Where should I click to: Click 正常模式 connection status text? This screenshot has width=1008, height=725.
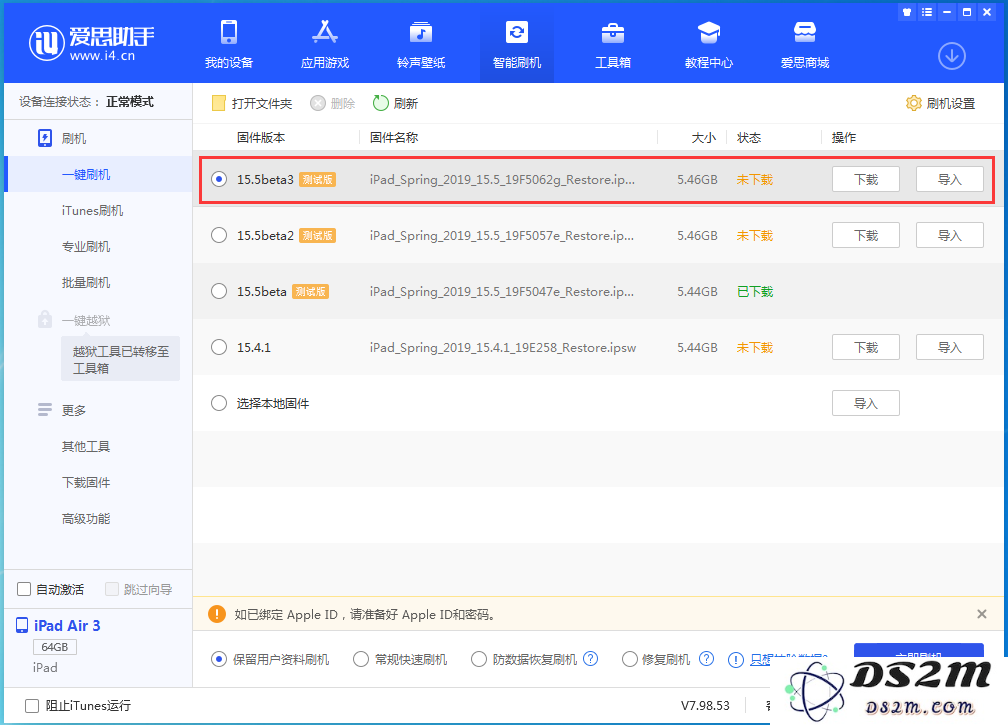pos(130,102)
